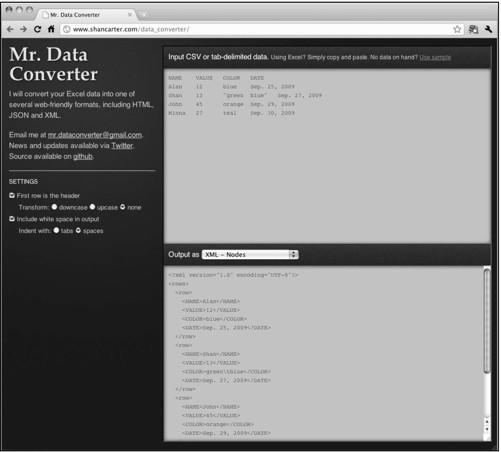This screenshot has width=501, height=452.
Task: Go back with the browser back arrow
Action: pyautogui.click(x=10, y=29)
